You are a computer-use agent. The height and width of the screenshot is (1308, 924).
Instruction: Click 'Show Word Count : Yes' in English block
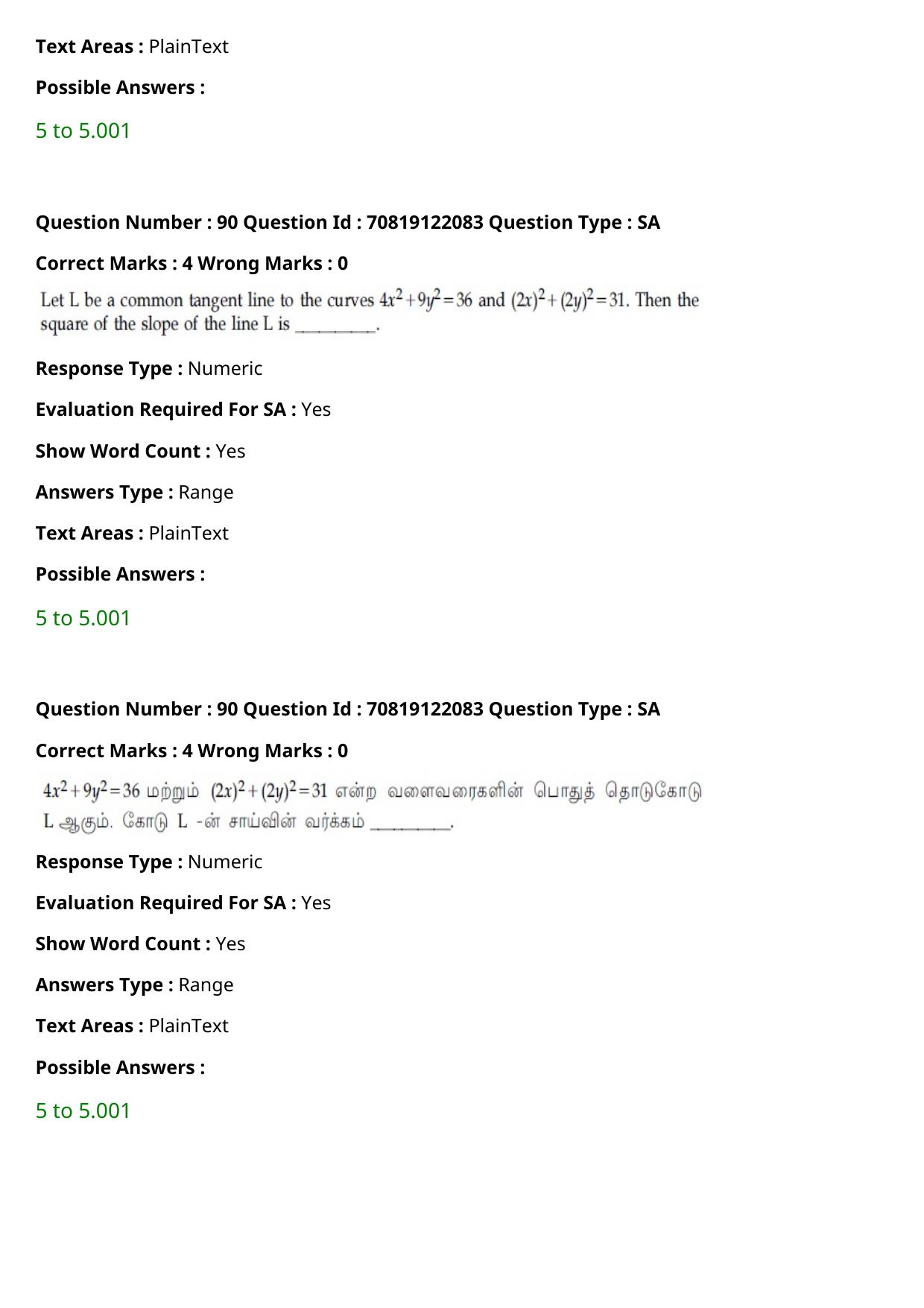pyautogui.click(x=140, y=451)
